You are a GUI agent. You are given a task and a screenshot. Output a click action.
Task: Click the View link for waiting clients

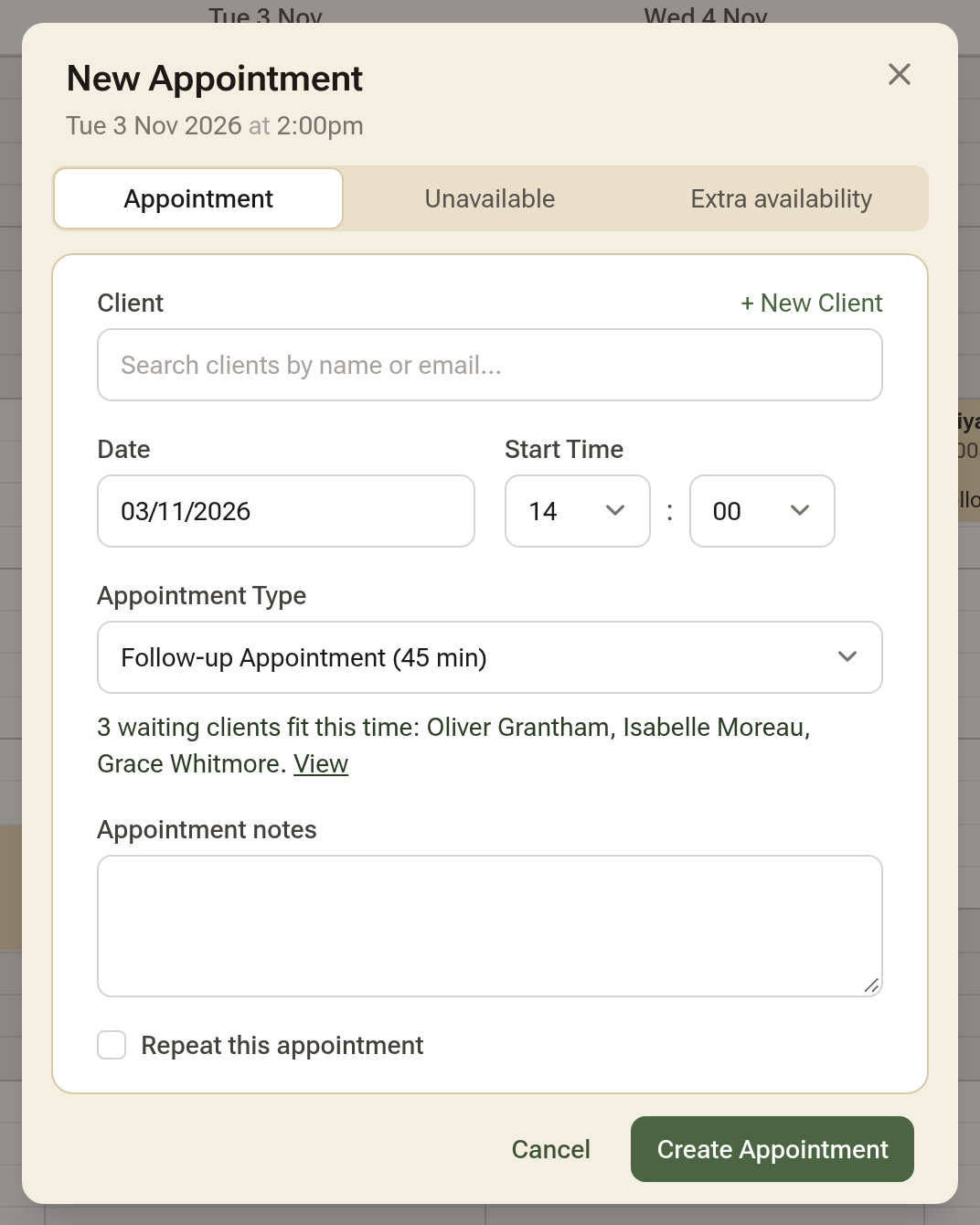321,763
